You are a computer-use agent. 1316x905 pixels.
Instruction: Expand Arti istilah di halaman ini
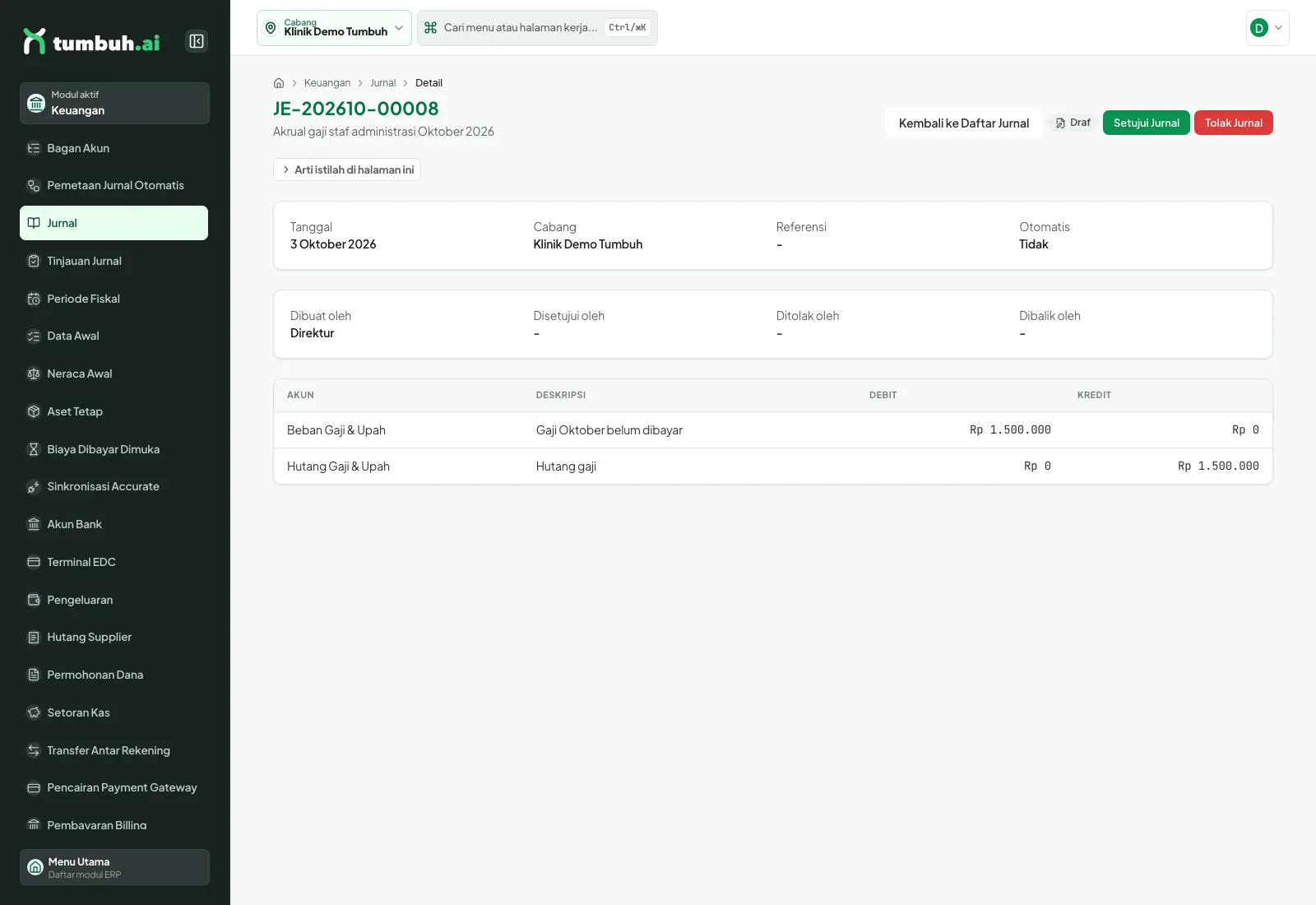347,169
